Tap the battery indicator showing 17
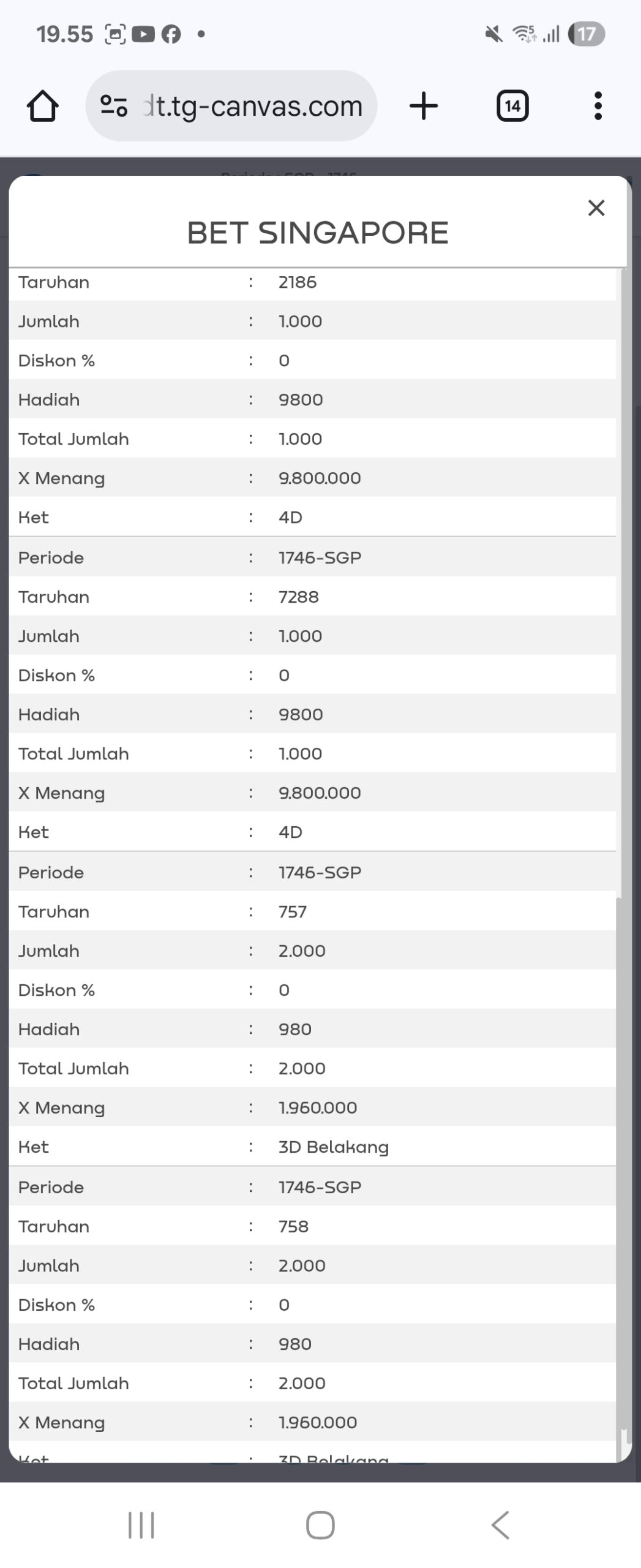The height and width of the screenshot is (1568, 641). (x=586, y=34)
